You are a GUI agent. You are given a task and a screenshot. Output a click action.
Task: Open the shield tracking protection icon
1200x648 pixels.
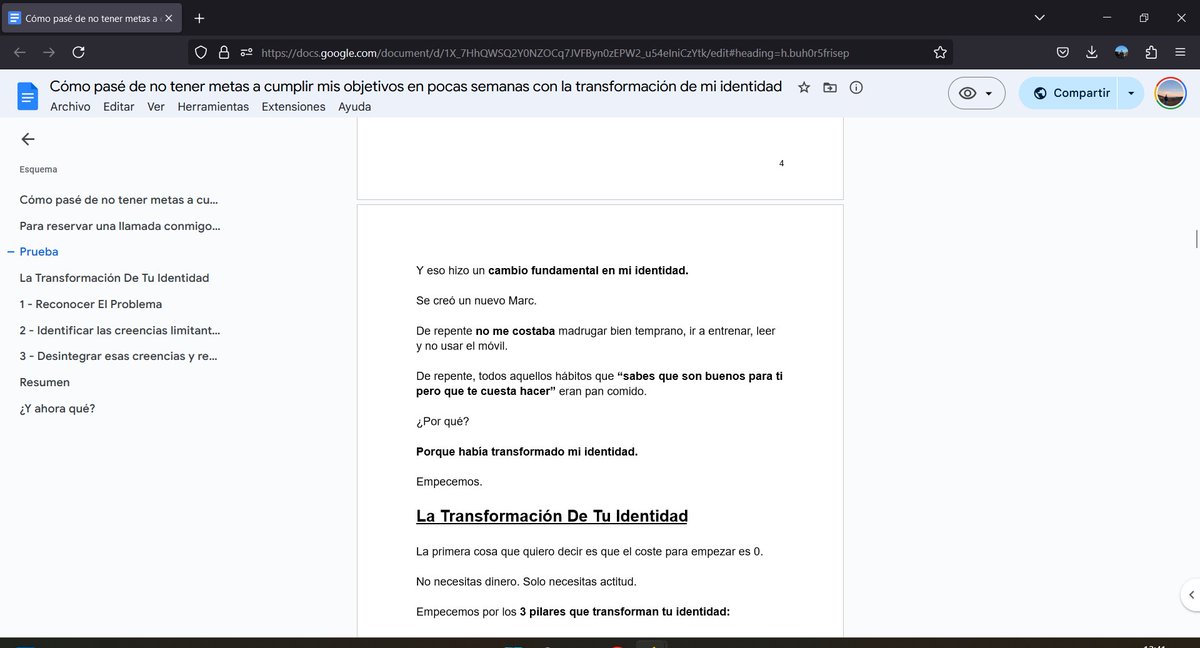pos(199,52)
